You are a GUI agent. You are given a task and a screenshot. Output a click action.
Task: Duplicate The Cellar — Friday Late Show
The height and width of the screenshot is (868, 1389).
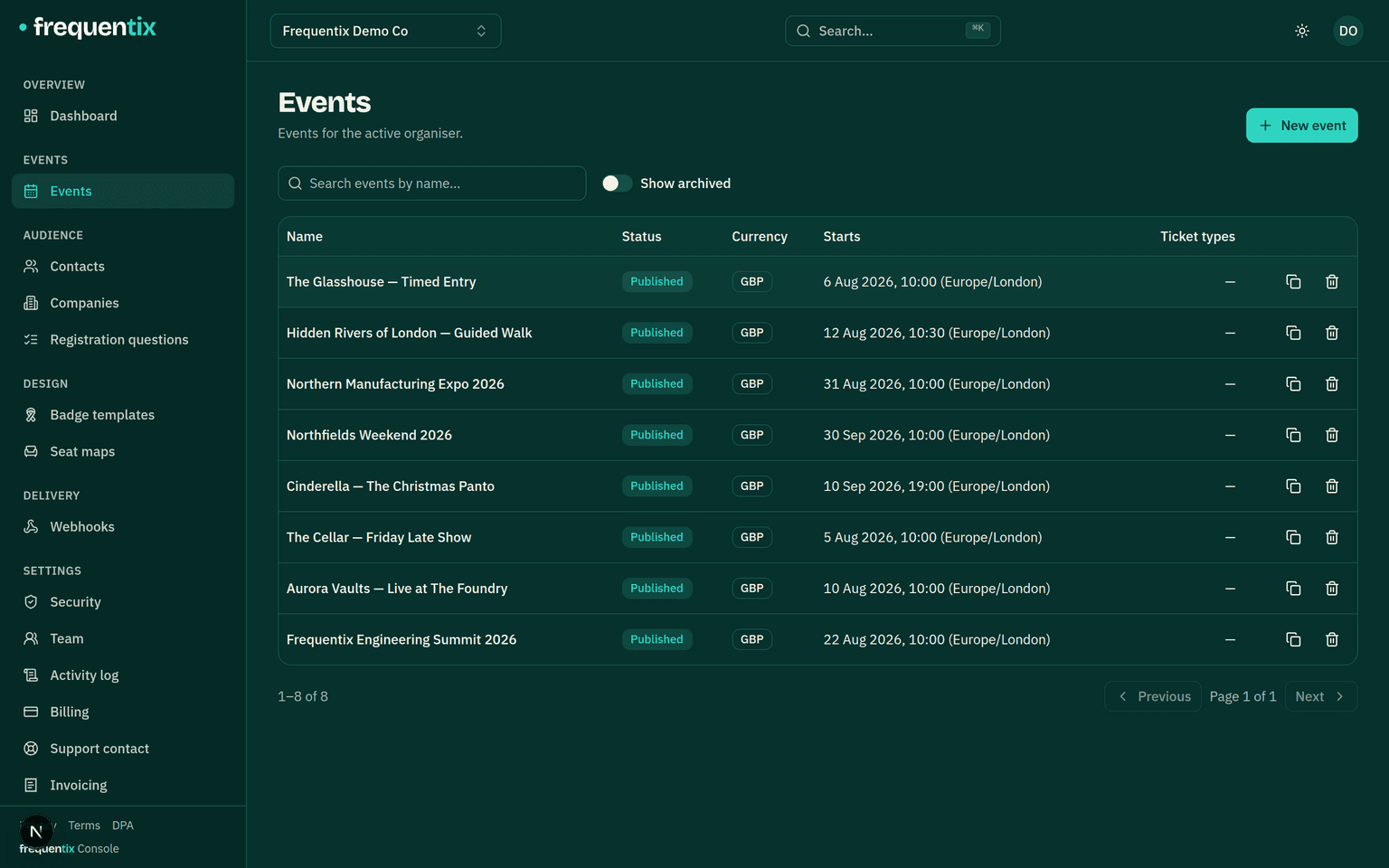[x=1293, y=537]
